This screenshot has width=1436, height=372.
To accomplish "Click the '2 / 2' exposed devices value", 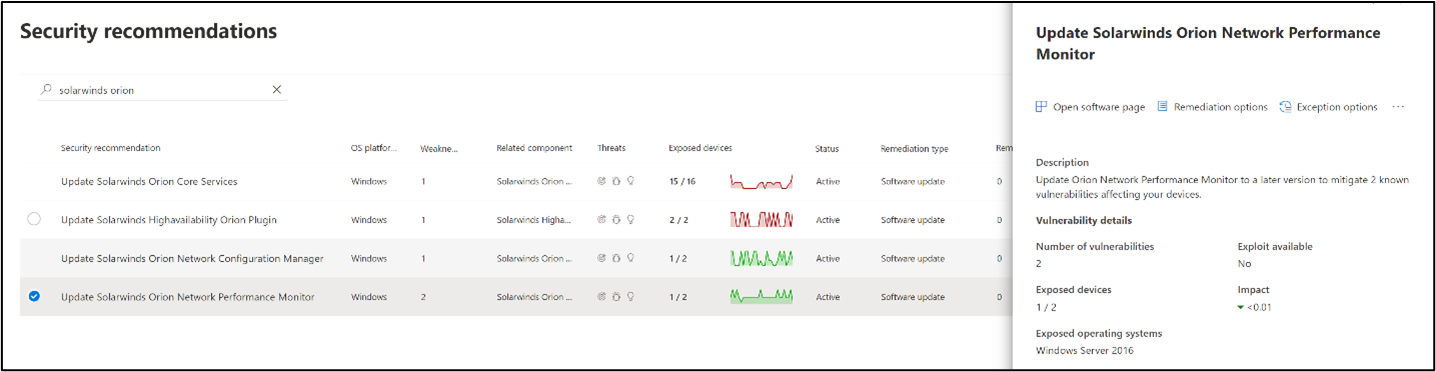I will pos(678,220).
